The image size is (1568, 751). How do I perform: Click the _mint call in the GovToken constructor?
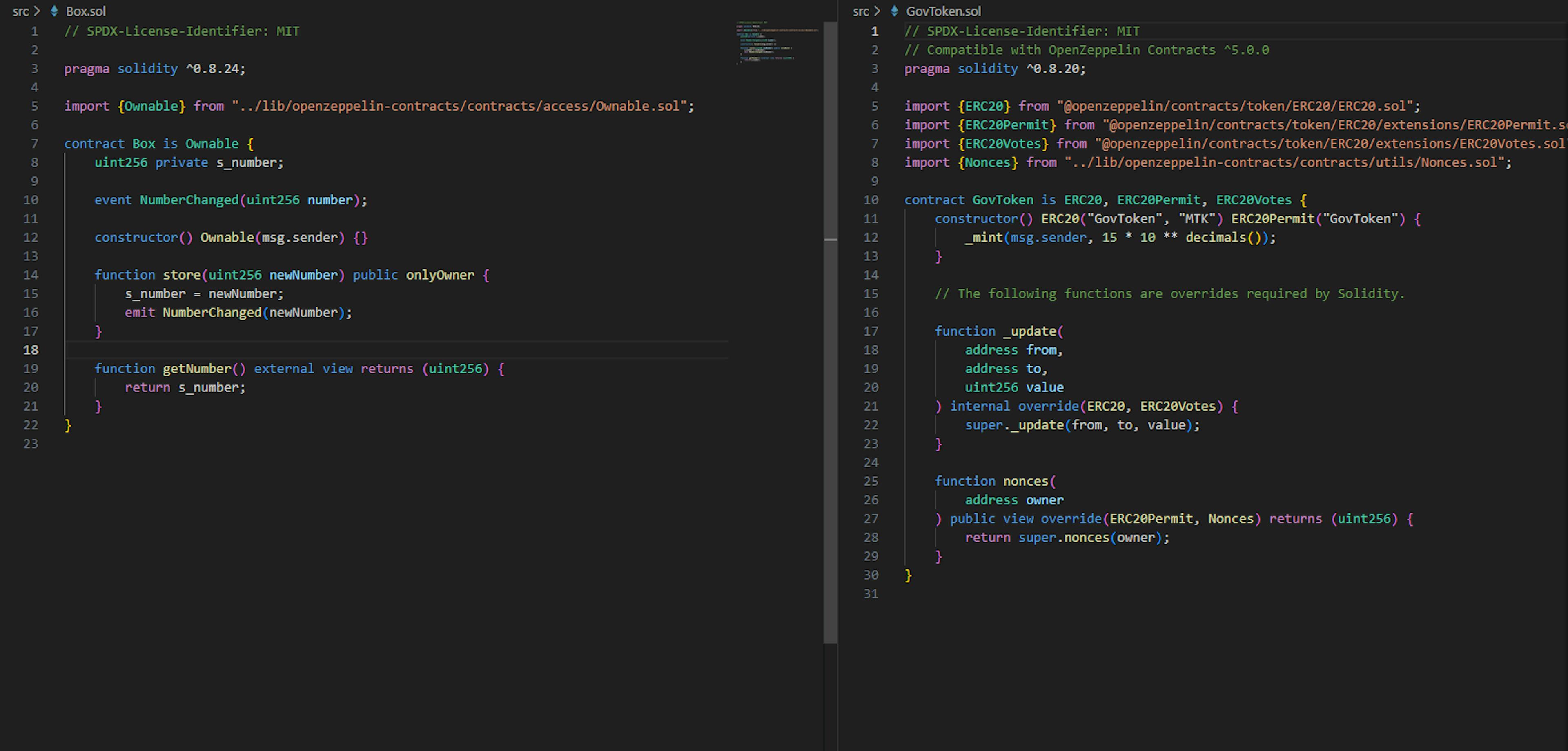[x=984, y=238]
